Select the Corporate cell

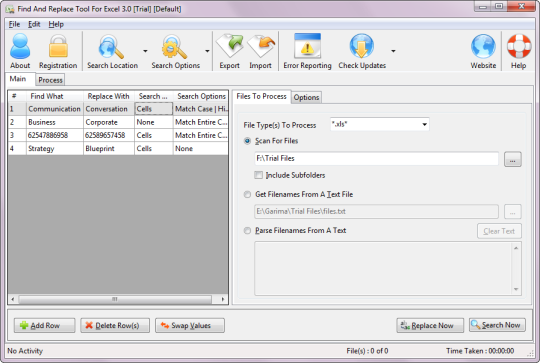[x=108, y=122]
